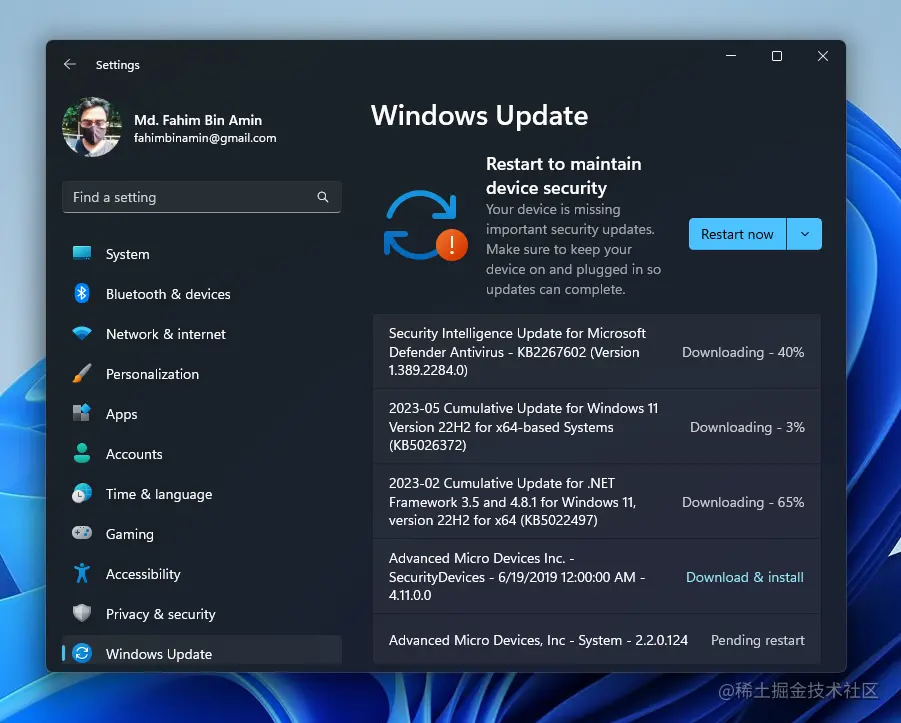The height and width of the screenshot is (723, 901).
Task: Click the back arrow in Settings
Action: coord(69,63)
